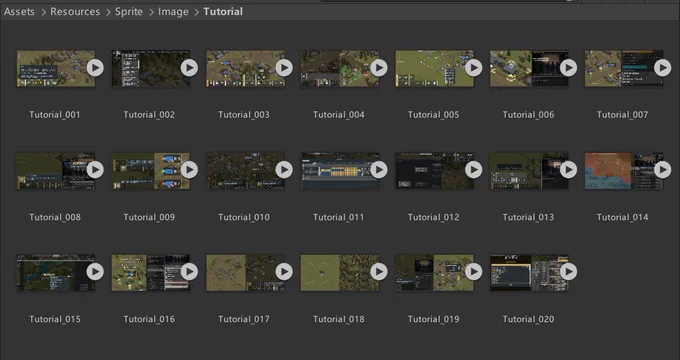
Task: Select the Tutorial_011 sprite thumbnail
Action: 340,170
